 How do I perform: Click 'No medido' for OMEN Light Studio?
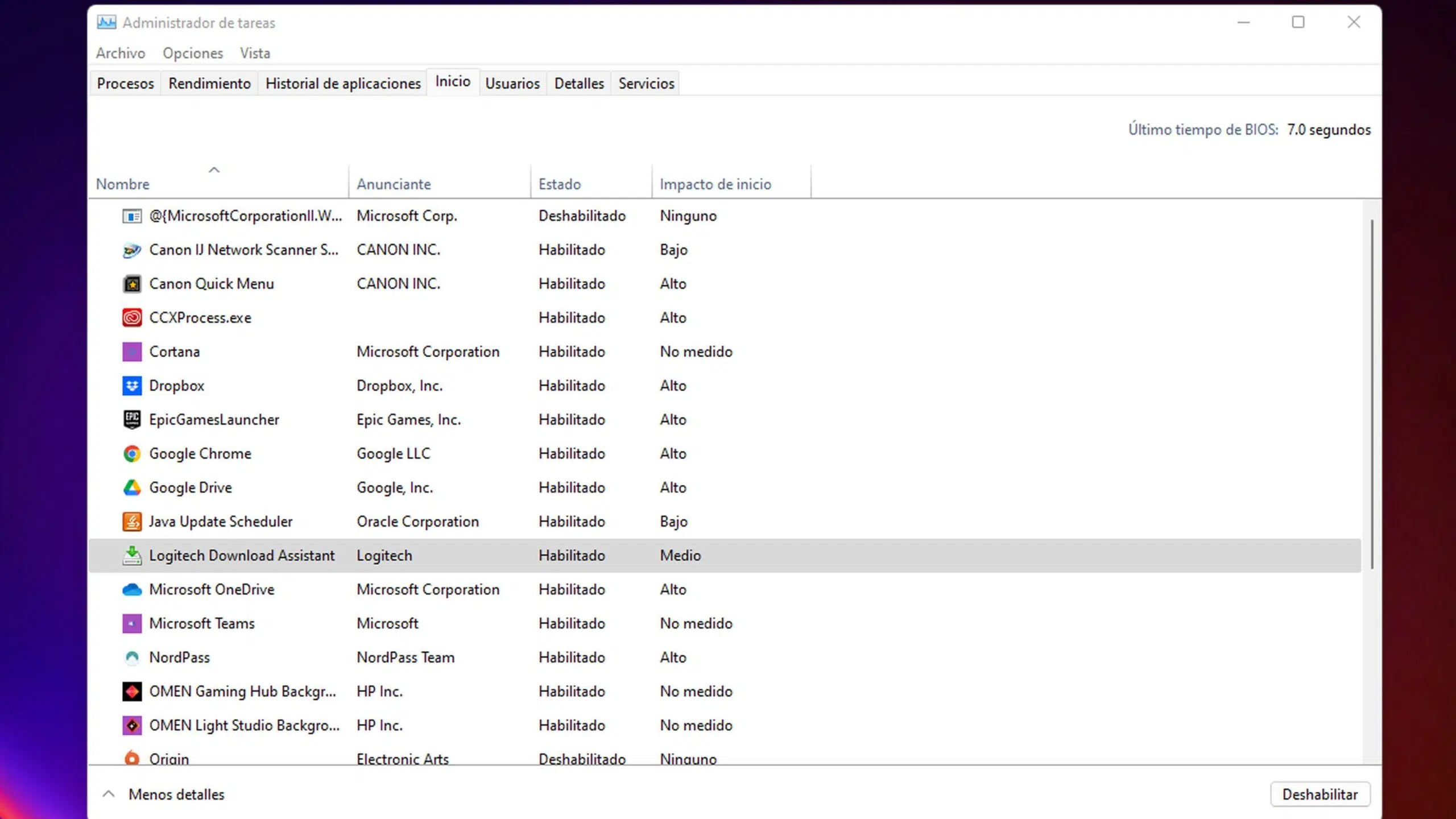point(696,726)
